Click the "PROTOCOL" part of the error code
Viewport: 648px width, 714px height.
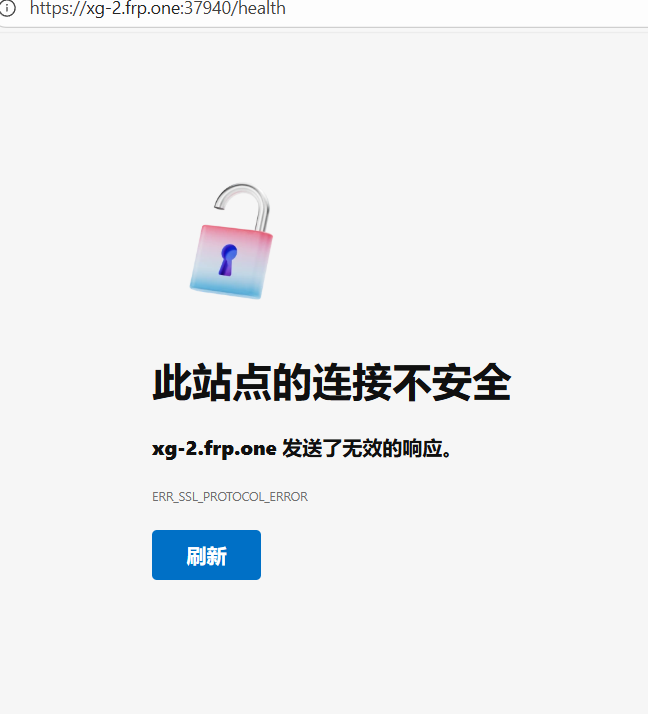click(233, 496)
